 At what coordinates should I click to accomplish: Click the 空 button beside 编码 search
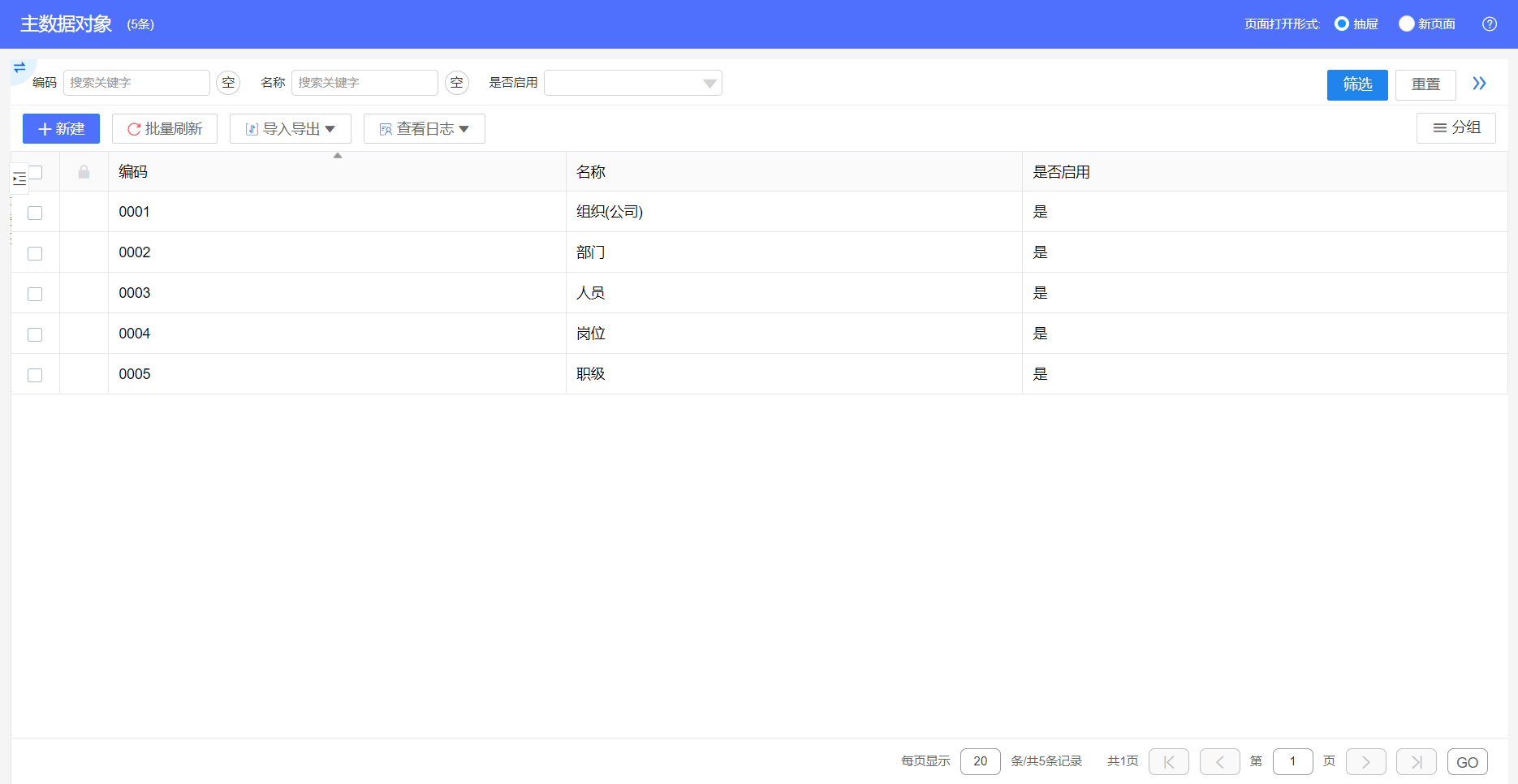[x=228, y=83]
